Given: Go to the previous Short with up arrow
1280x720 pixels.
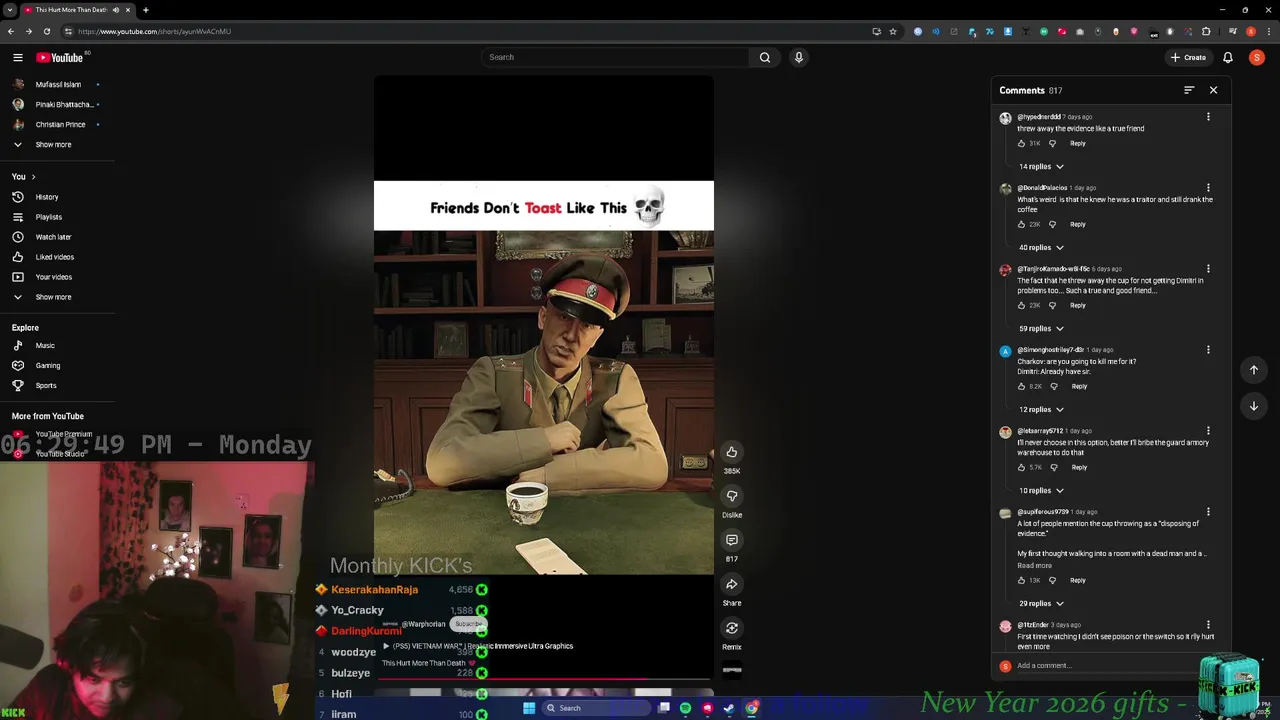Looking at the screenshot, I should pyautogui.click(x=1254, y=370).
